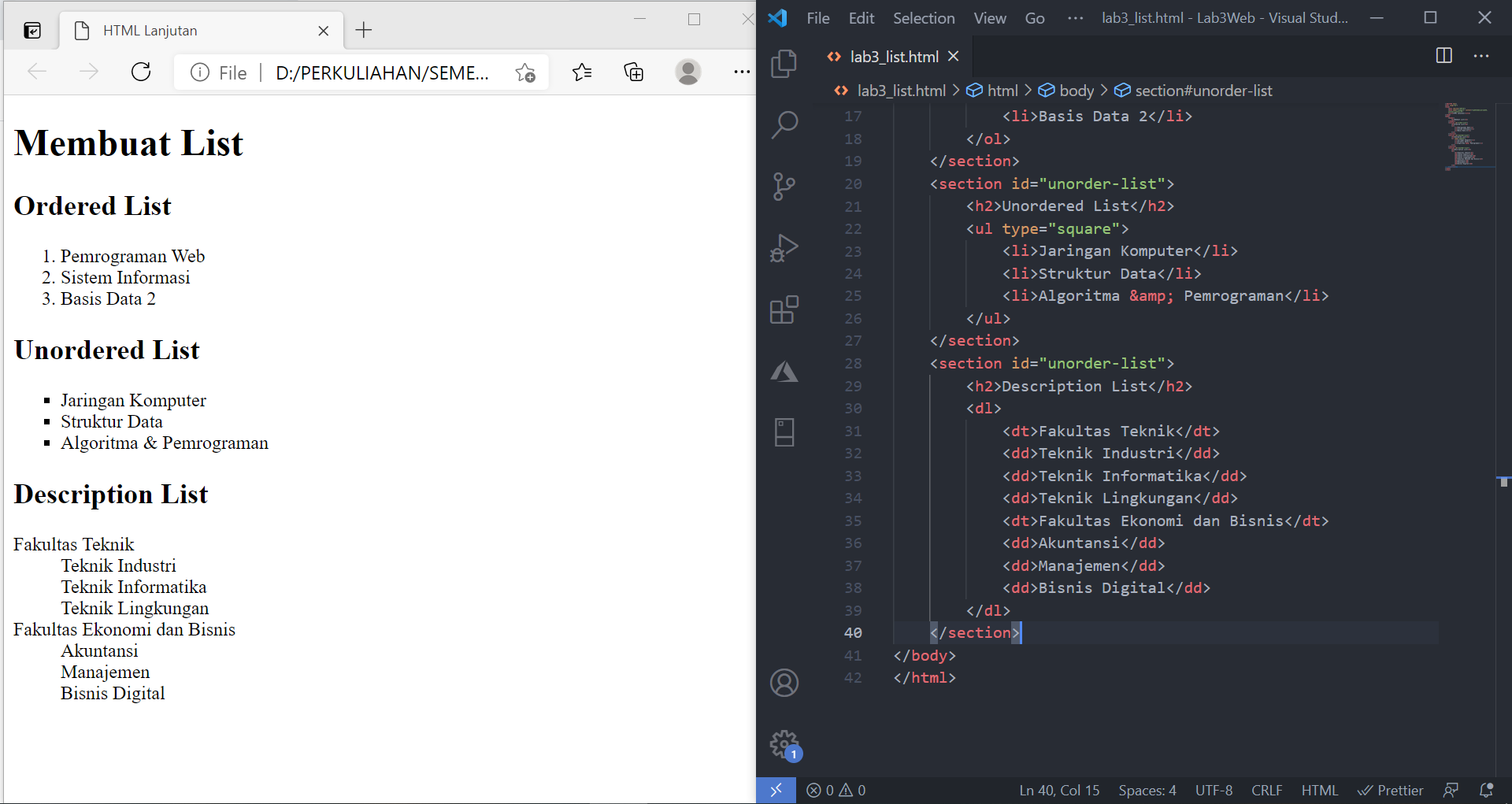This screenshot has width=1512, height=804.
Task: Go back in the browser
Action: pos(37,72)
